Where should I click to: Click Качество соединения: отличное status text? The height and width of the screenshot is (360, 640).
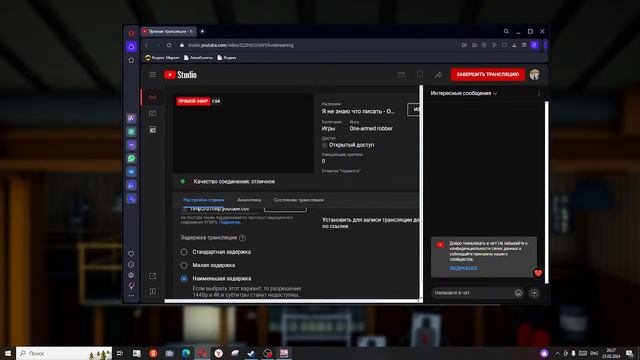point(234,182)
